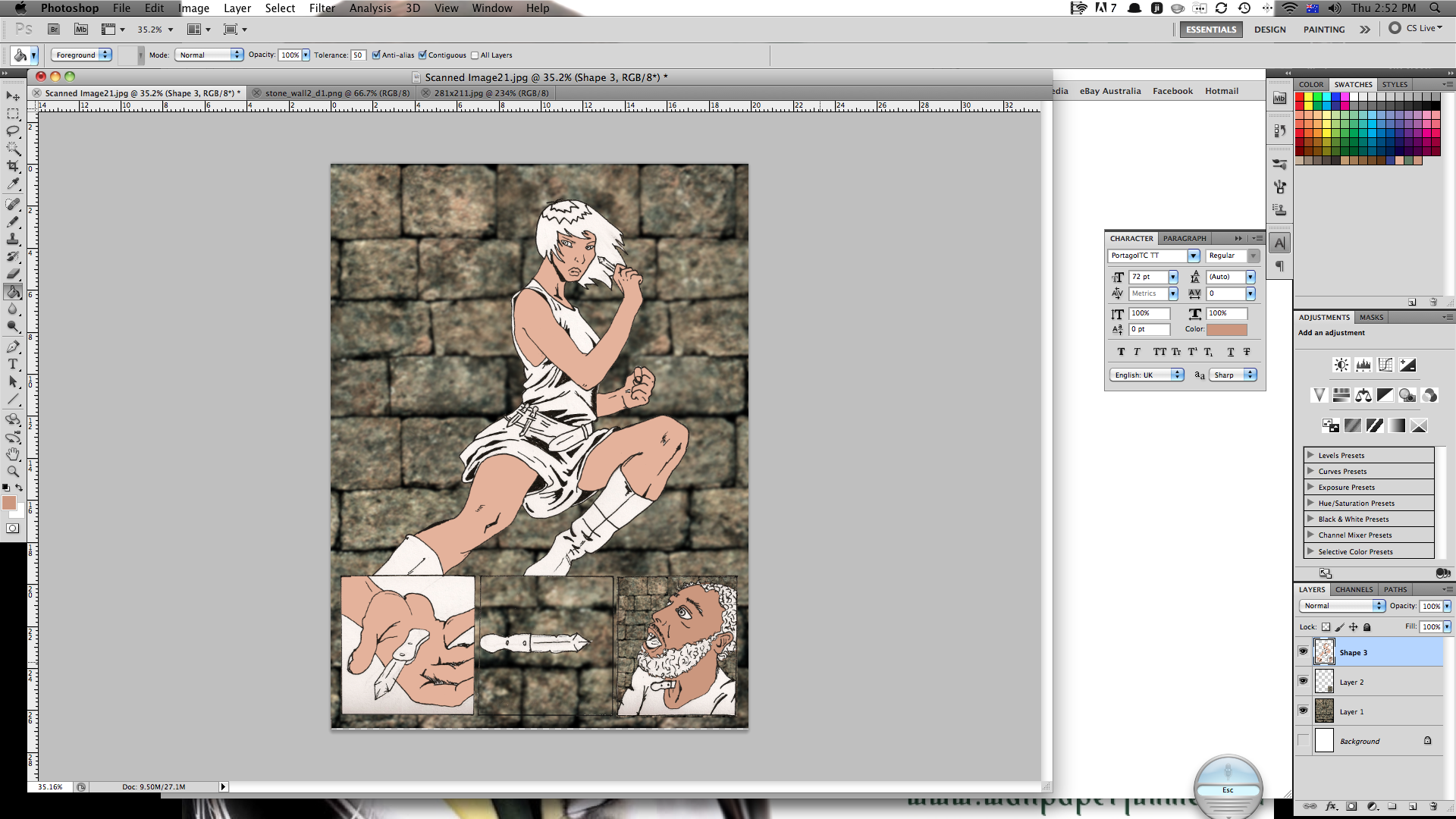Open the eBay Australia bookmark in browser

click(x=1110, y=91)
